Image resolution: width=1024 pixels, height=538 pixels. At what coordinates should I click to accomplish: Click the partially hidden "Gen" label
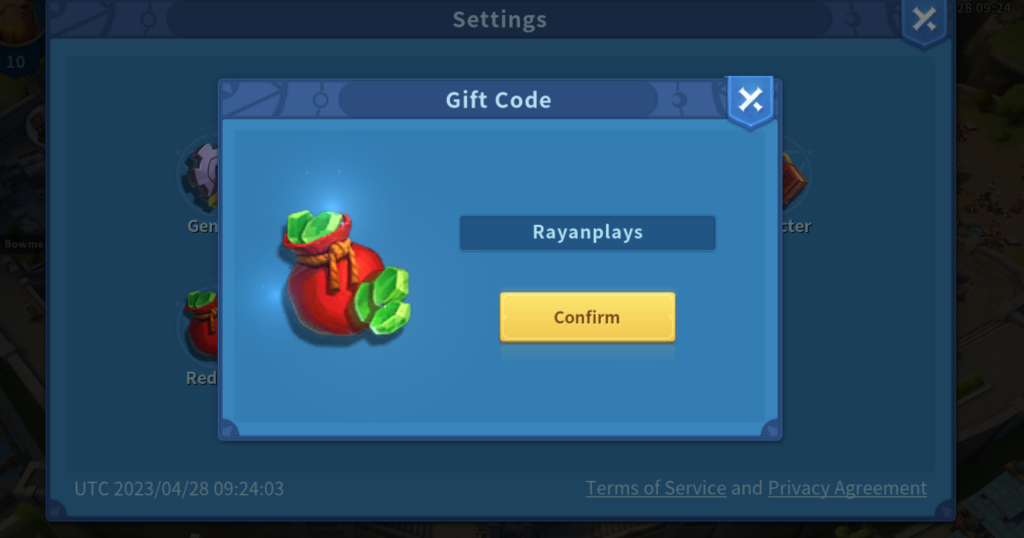(x=203, y=227)
